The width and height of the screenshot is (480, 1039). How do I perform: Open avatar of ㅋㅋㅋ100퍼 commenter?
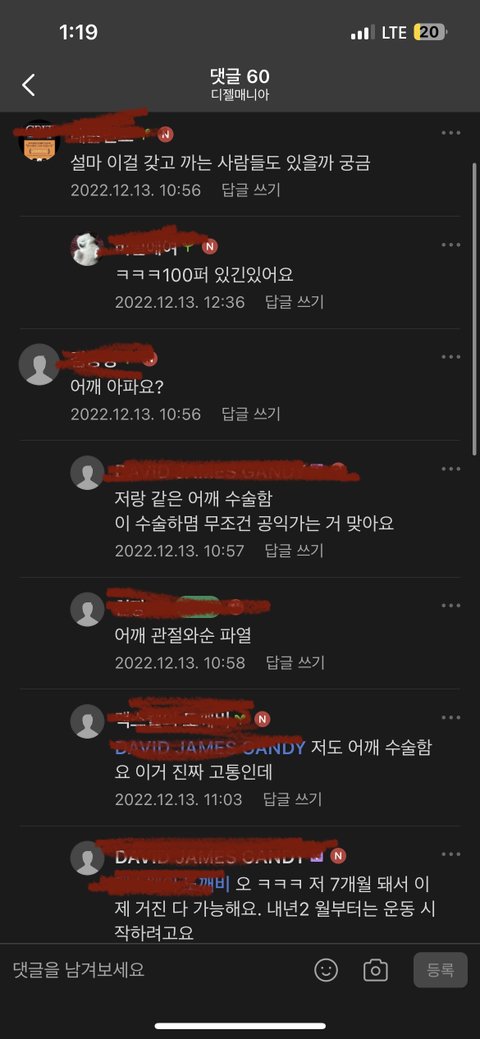click(x=88, y=249)
